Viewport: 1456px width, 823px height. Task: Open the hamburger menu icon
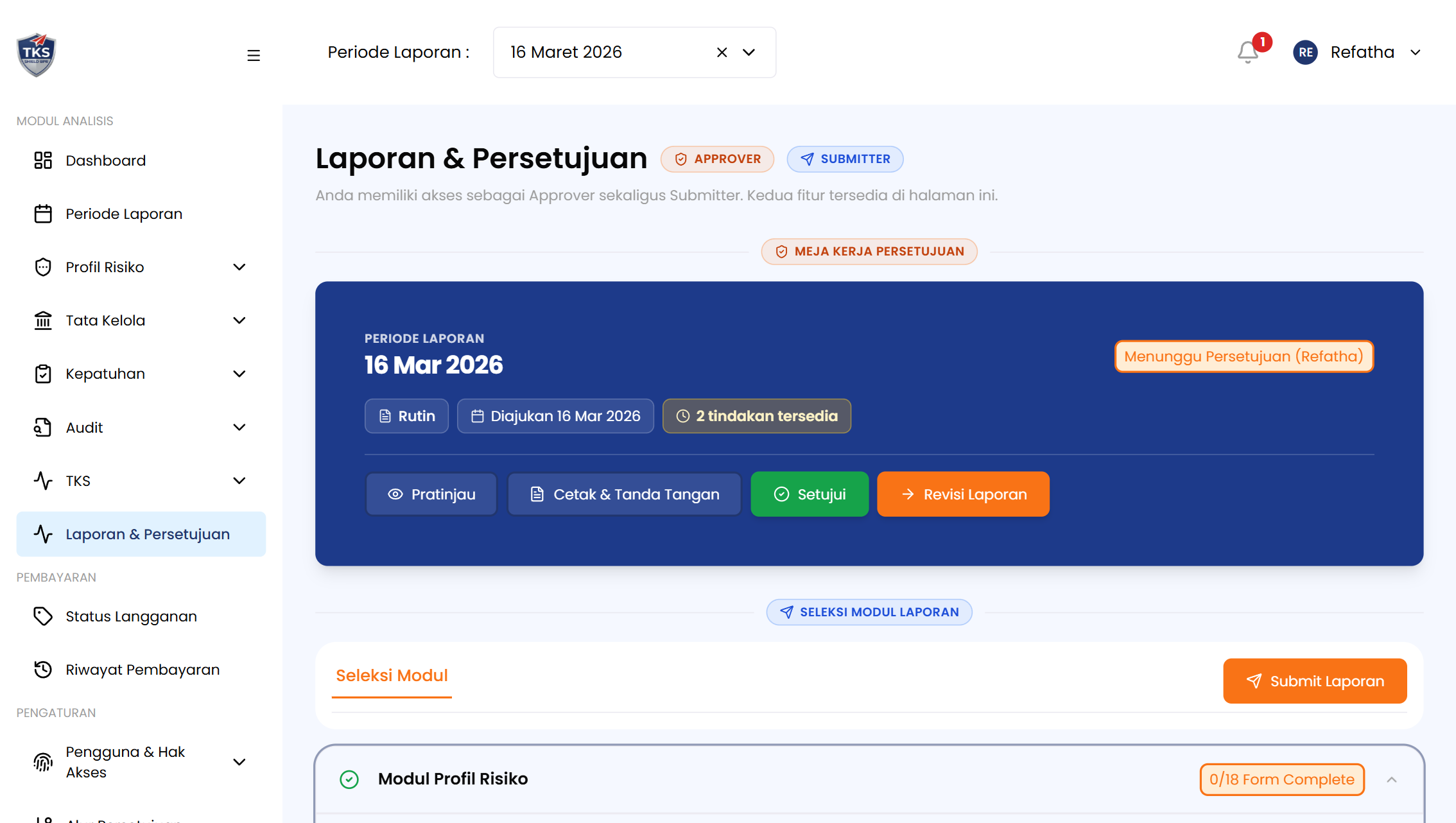253,55
